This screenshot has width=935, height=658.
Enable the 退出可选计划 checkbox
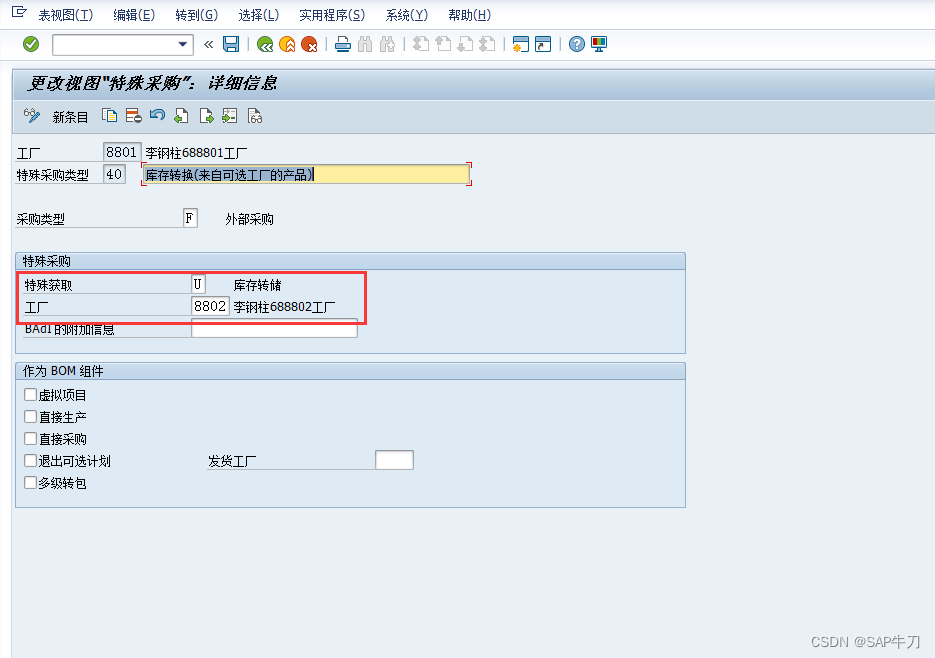[x=30, y=460]
